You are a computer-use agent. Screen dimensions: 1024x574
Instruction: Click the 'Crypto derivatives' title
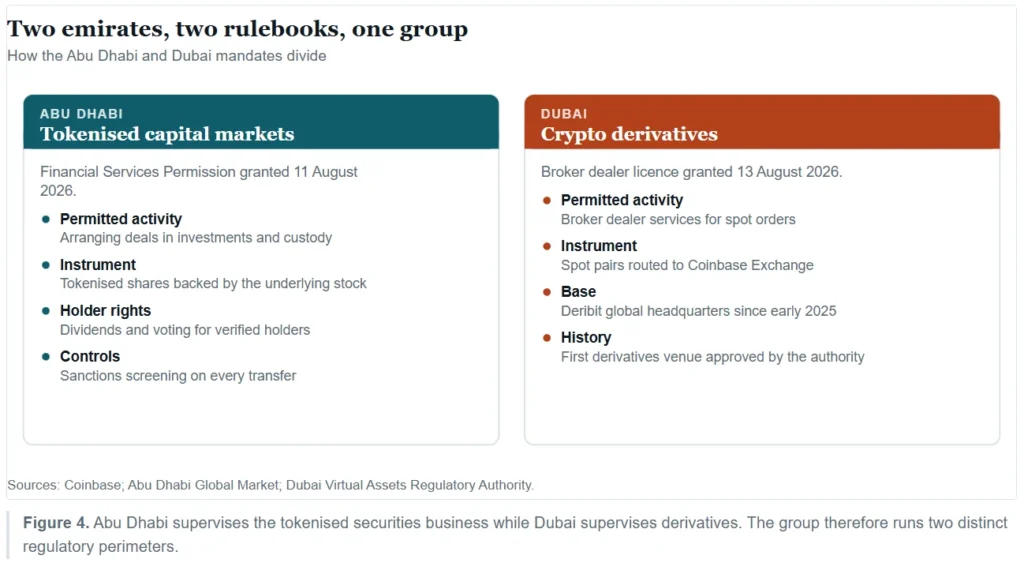coord(629,135)
